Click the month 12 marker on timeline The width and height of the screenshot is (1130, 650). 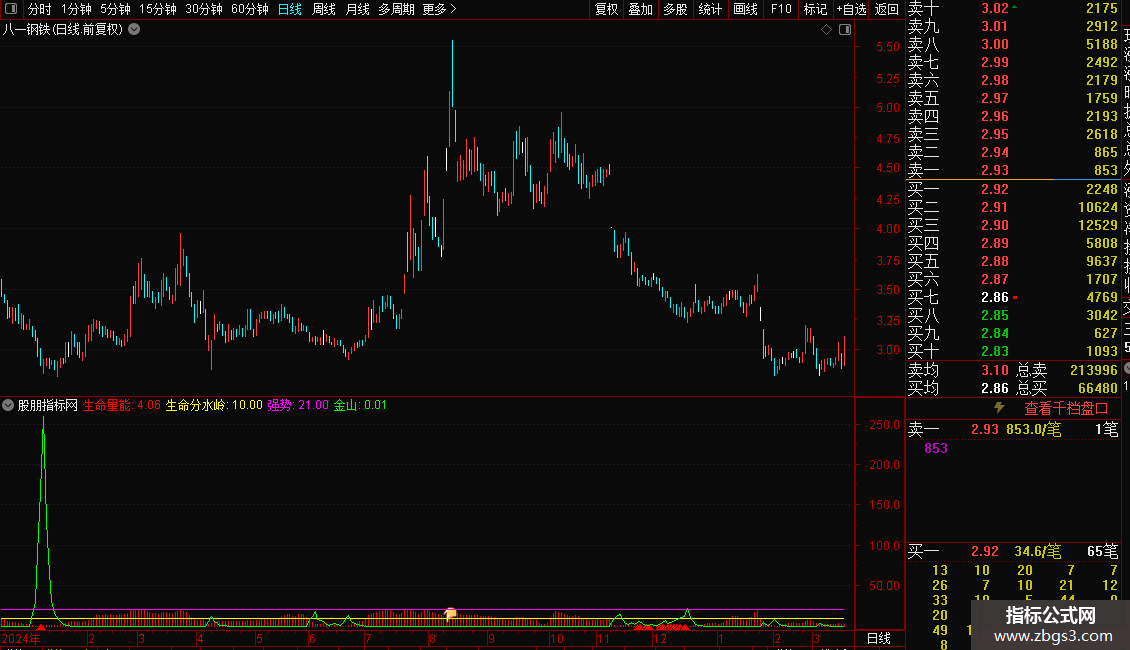659,638
